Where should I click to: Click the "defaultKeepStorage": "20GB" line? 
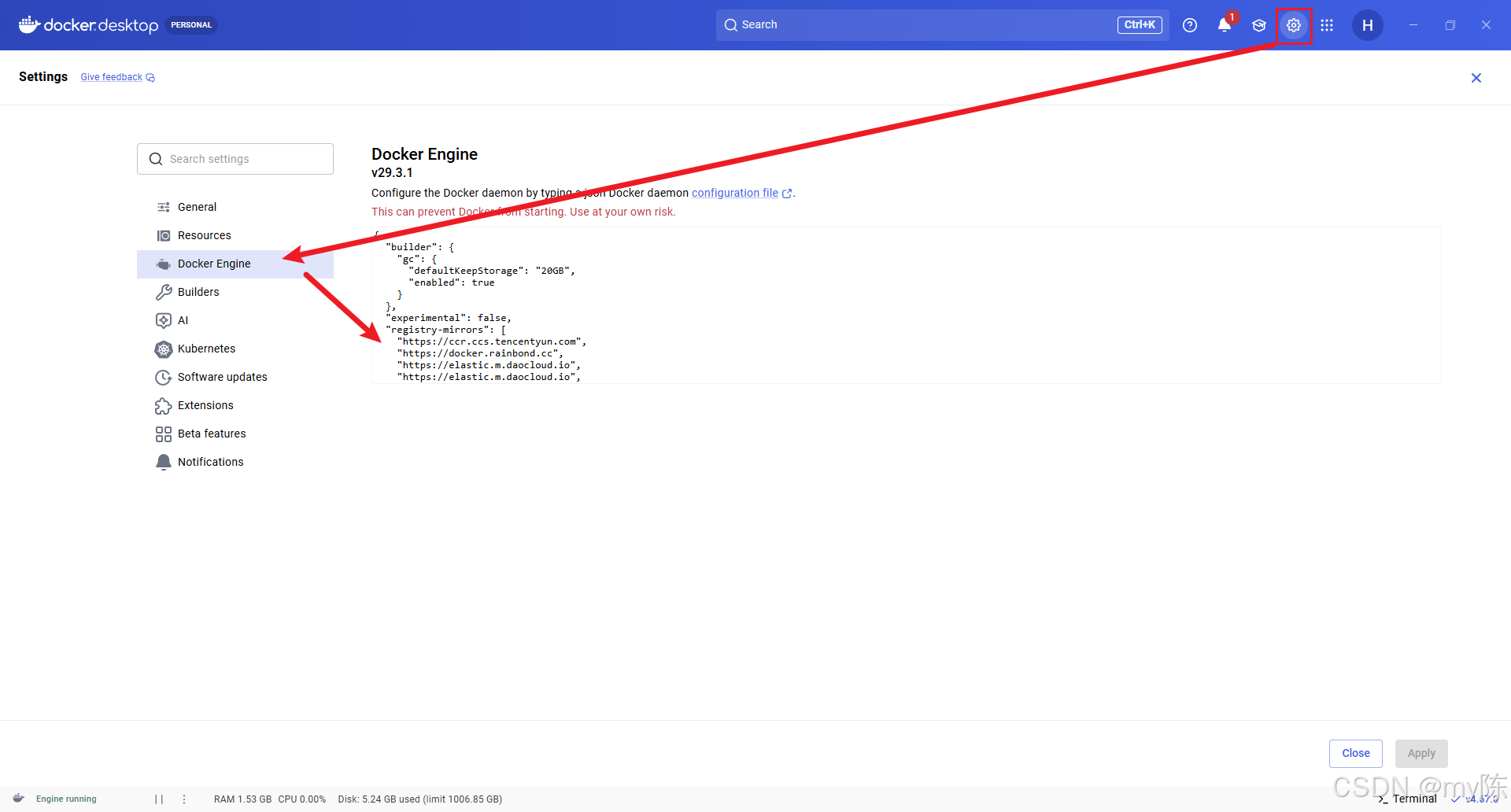492,271
